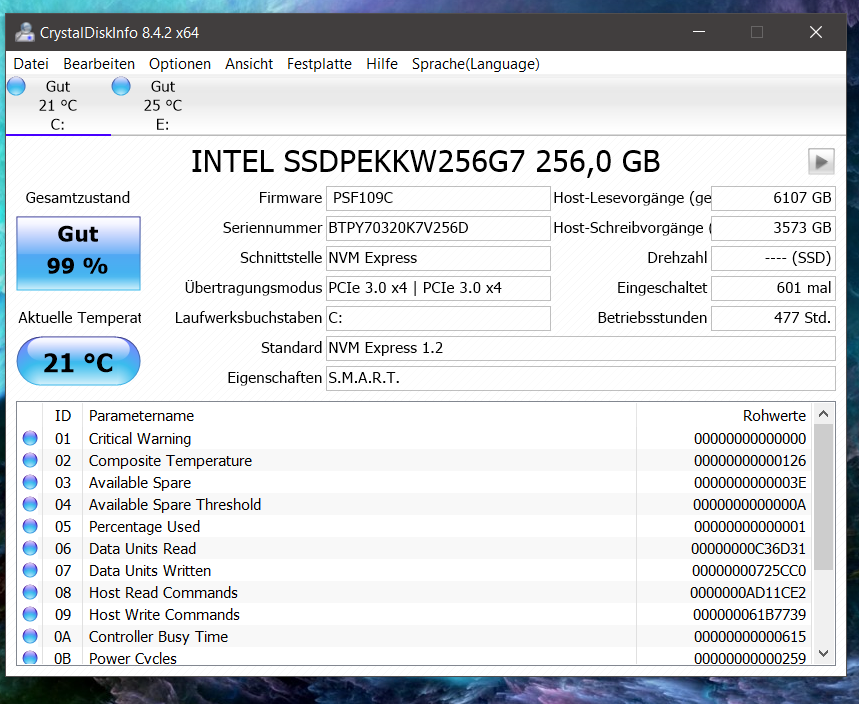Click the Eingeschaltet value 601 mal

(x=773, y=288)
